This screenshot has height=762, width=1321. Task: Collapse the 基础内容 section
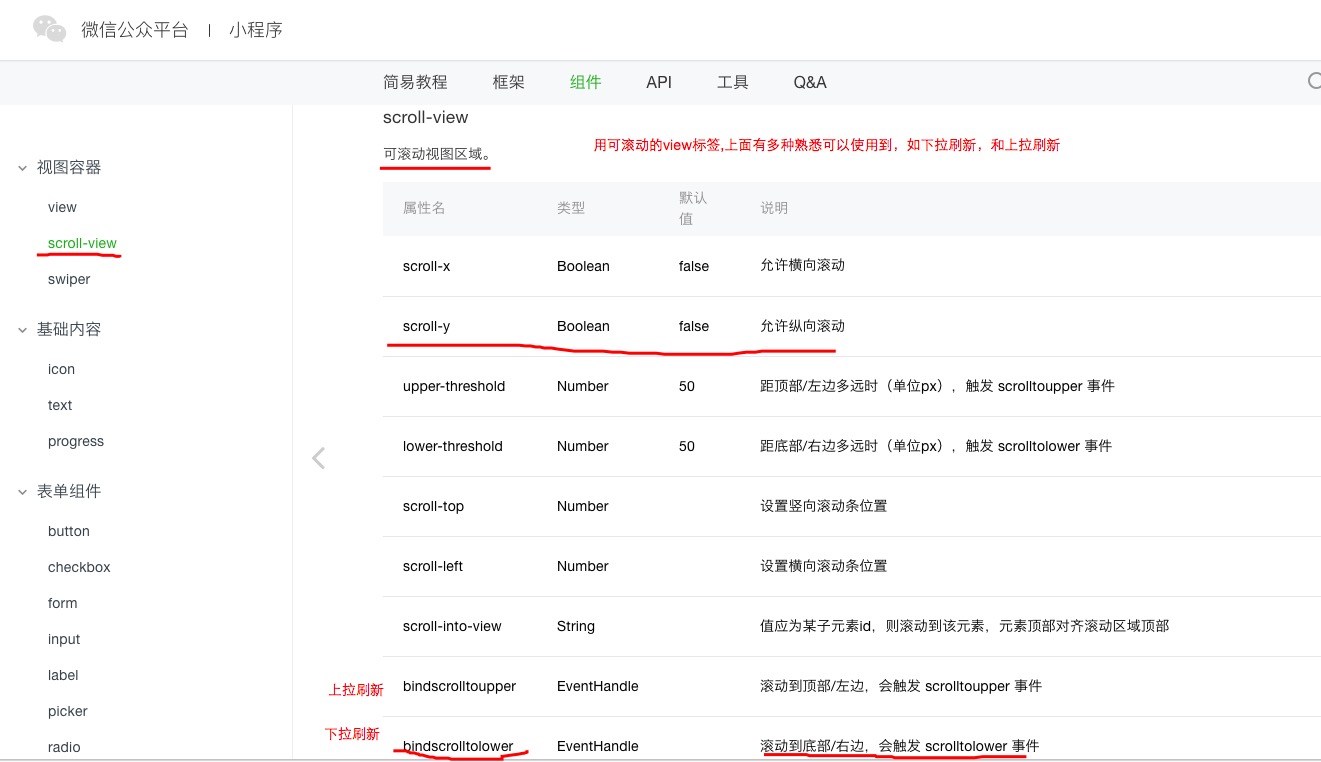[22, 330]
